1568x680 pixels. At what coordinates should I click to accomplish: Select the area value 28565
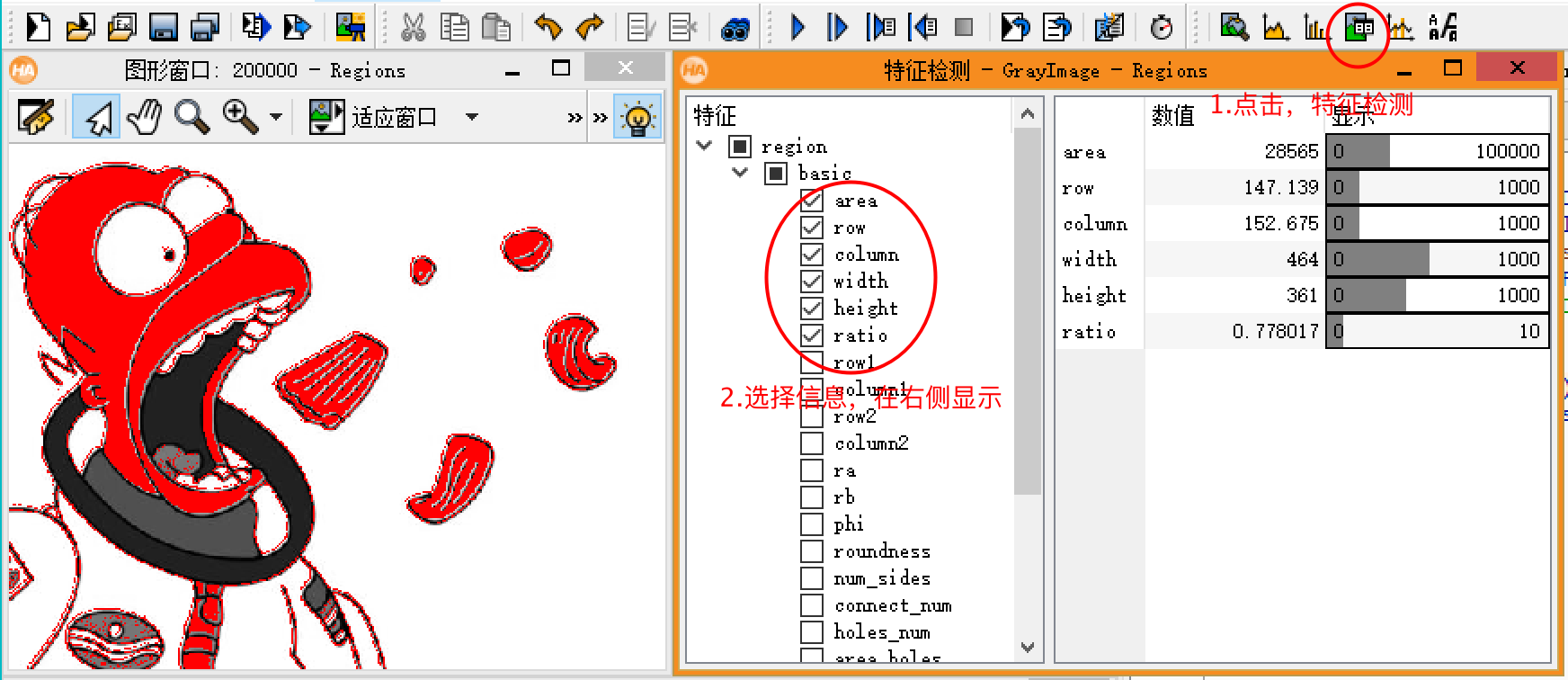click(1291, 151)
